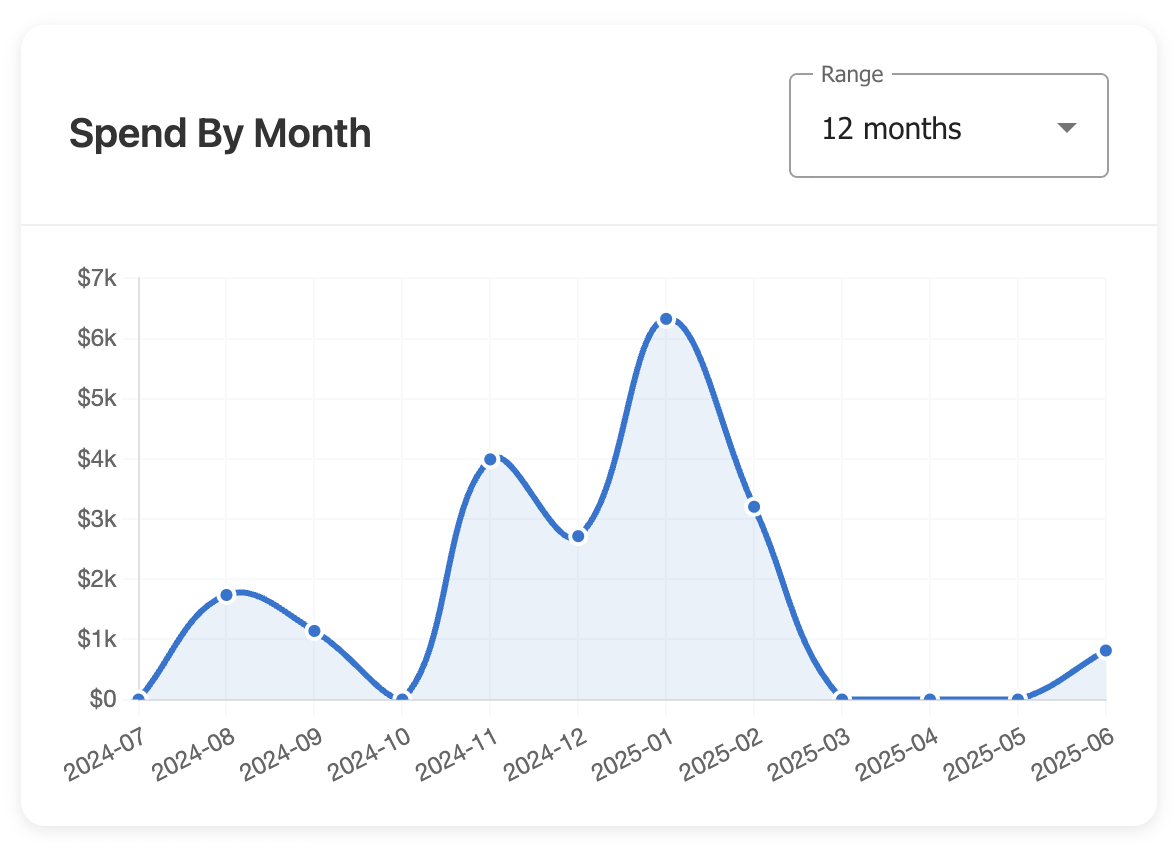Select the 2024-12 data point

tap(578, 536)
